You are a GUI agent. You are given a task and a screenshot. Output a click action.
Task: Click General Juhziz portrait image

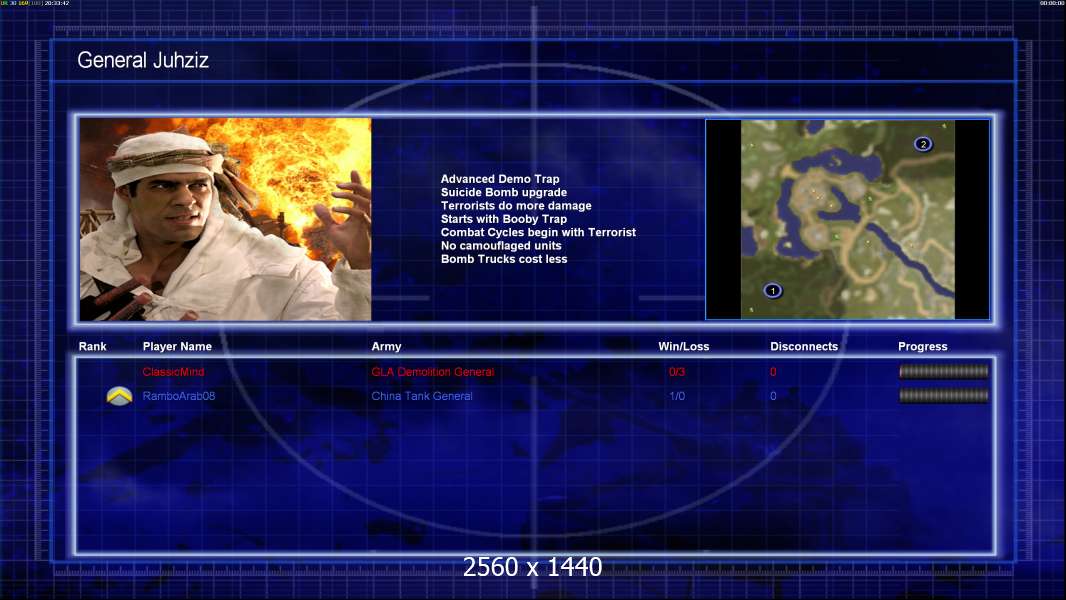click(226, 219)
